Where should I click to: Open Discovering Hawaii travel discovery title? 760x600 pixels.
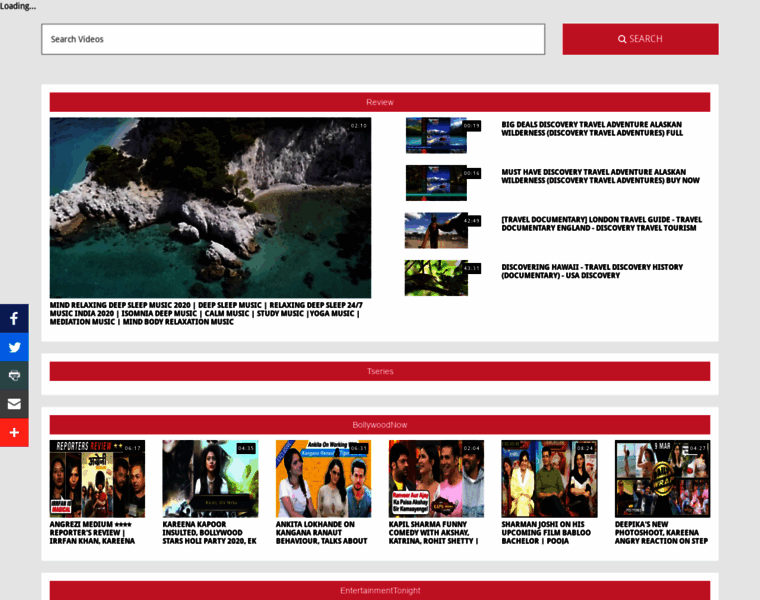click(x=592, y=271)
